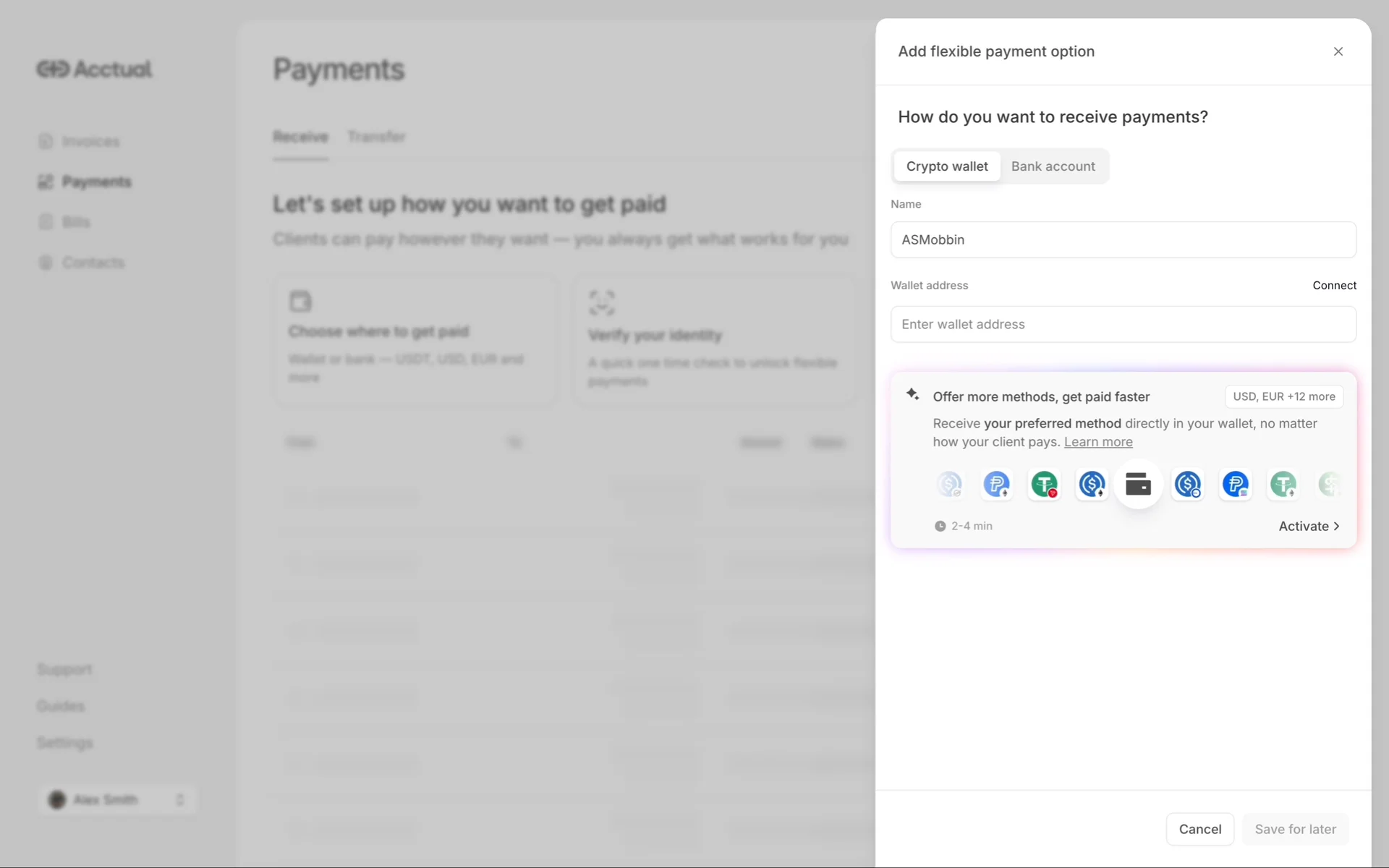The image size is (1389, 868).
Task: Open the Learn more link
Action: tap(1097, 442)
